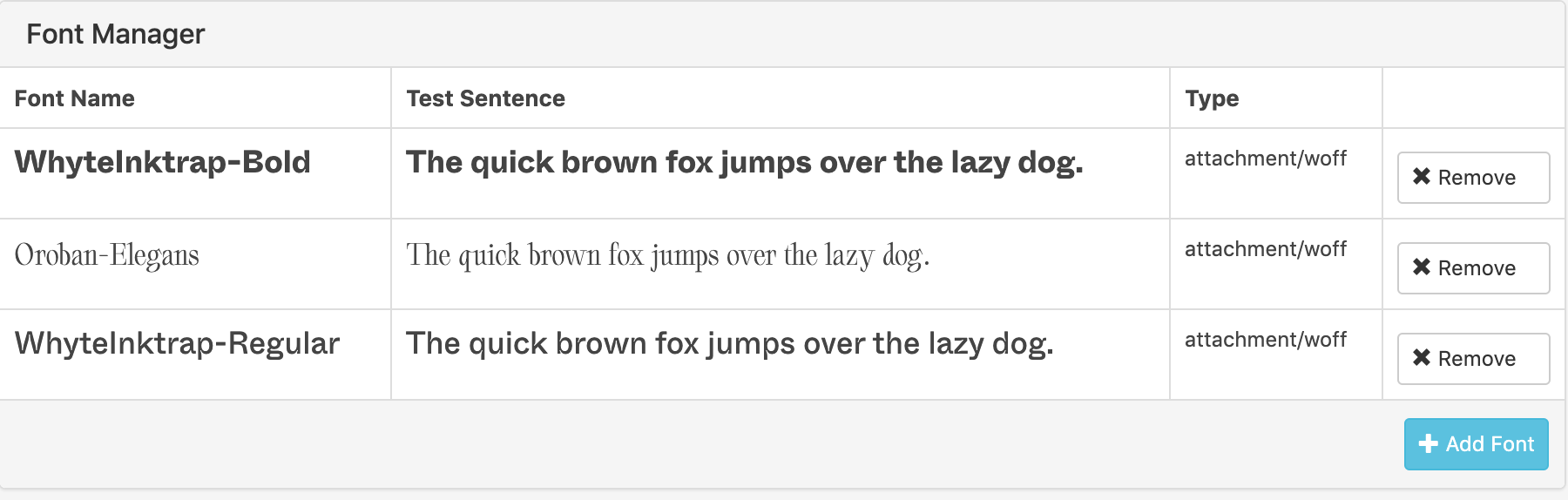Click the Type column header
The image size is (1568, 500).
[x=1212, y=98]
